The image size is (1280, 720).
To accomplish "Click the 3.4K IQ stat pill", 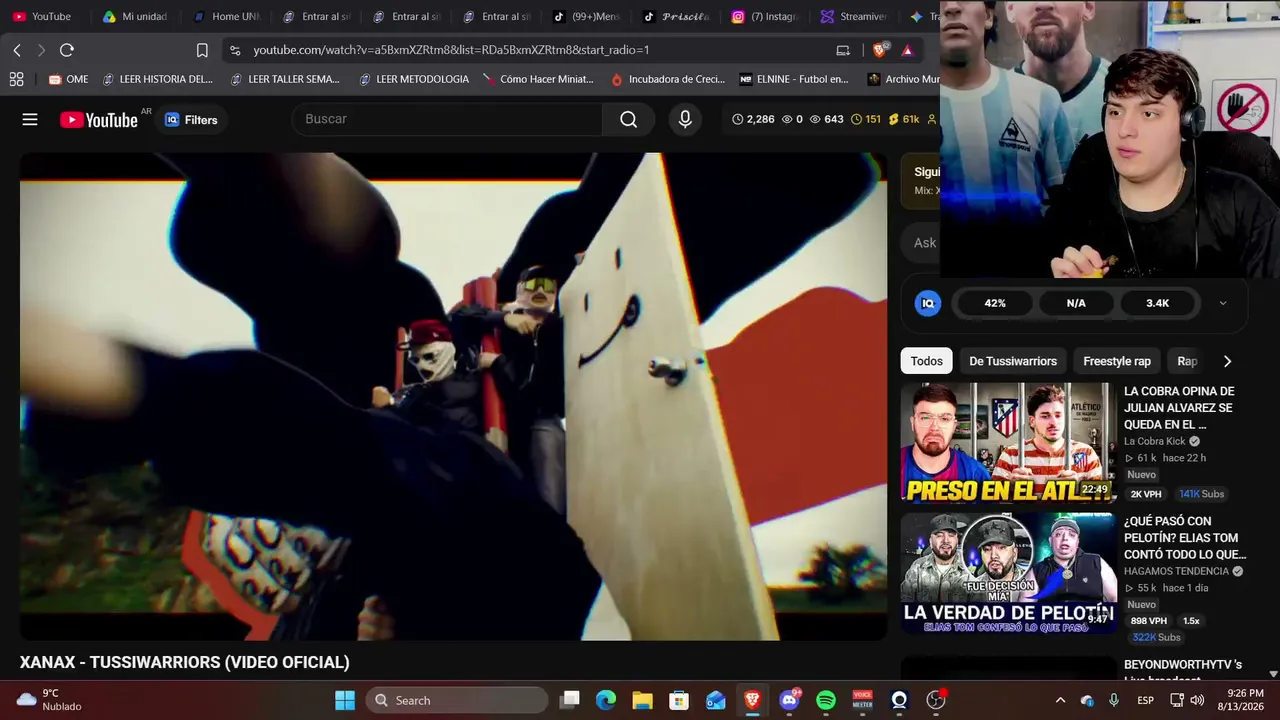I will [x=1157, y=303].
